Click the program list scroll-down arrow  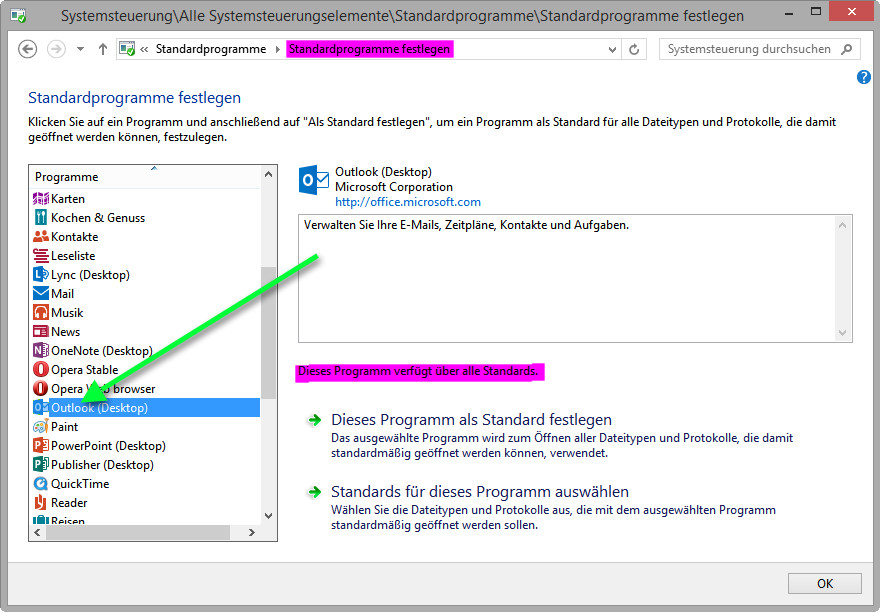269,516
